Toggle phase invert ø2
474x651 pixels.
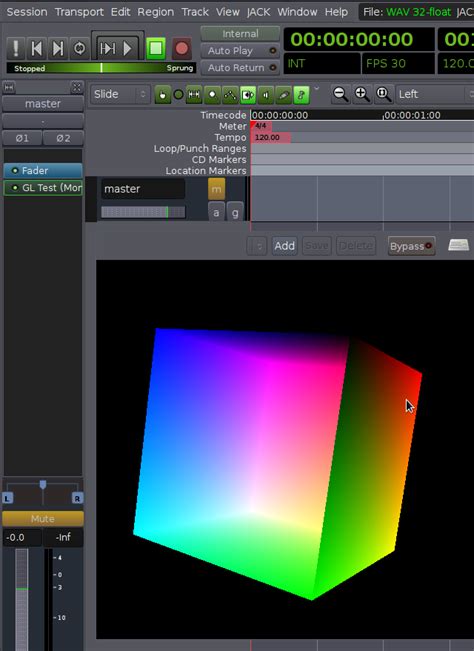tap(63, 138)
